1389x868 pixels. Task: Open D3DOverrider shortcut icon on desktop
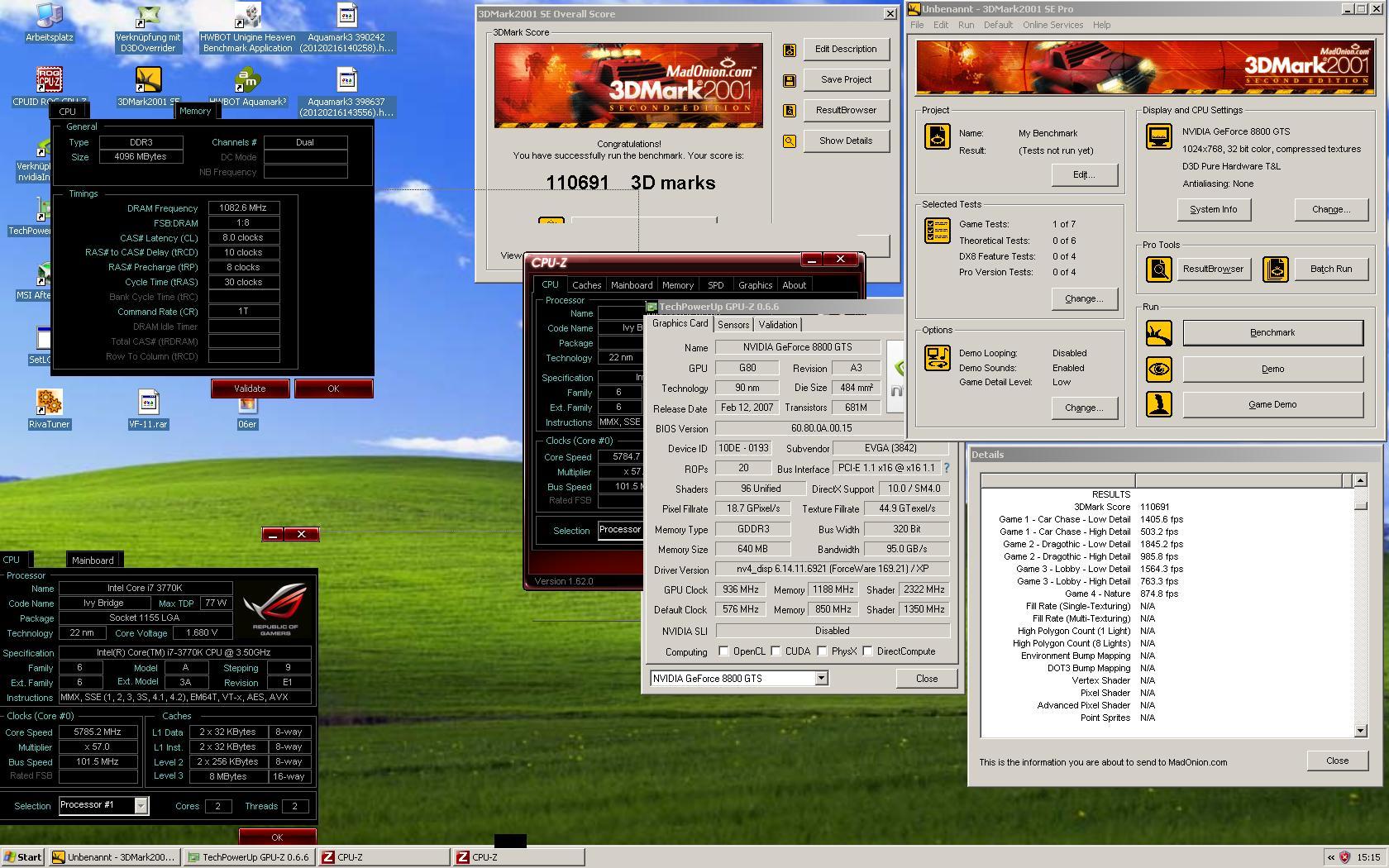[x=149, y=15]
